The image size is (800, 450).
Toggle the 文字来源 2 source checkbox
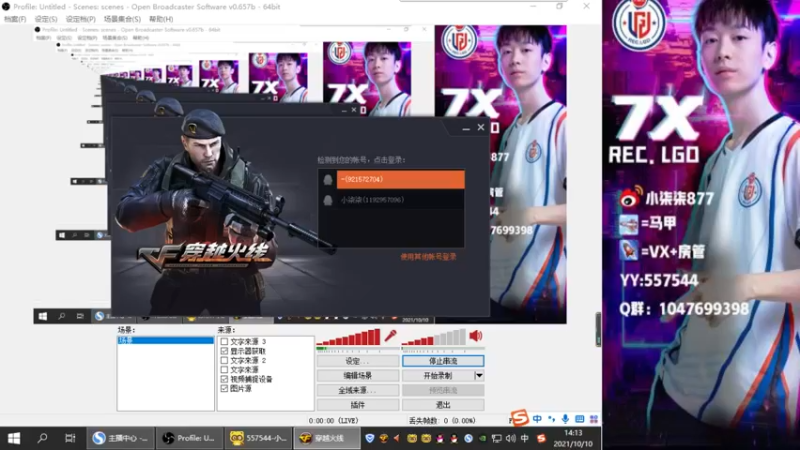click(224, 360)
